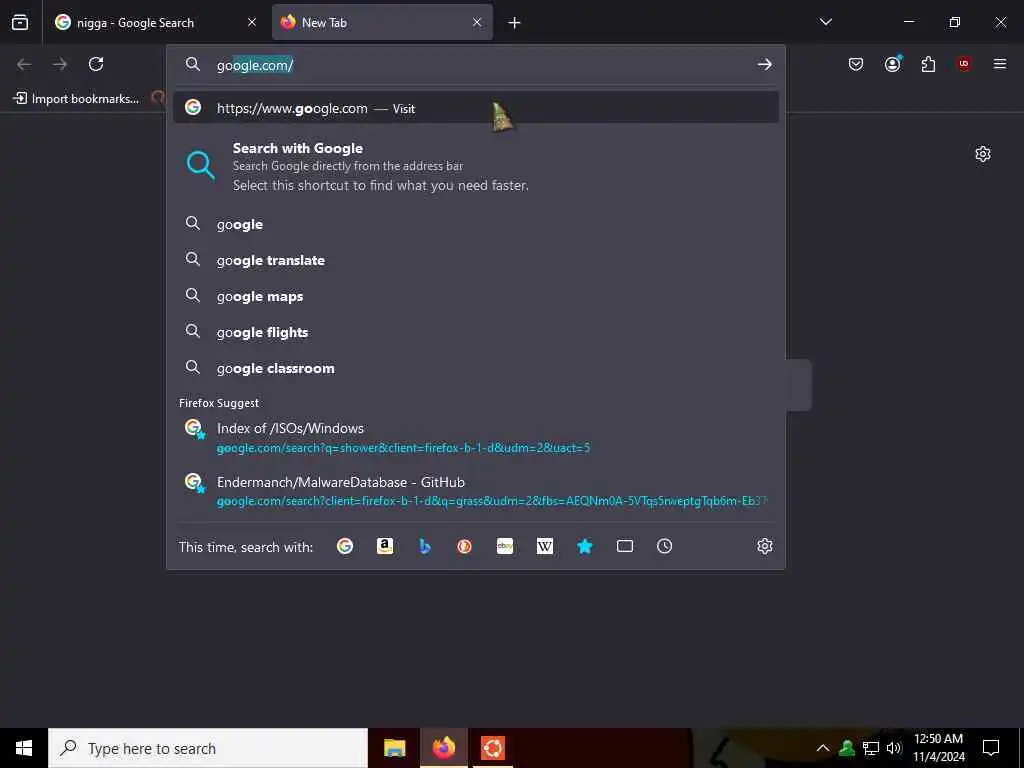The height and width of the screenshot is (768, 1024).
Task: Choose 'google translate' suggestion
Action: (x=476, y=260)
